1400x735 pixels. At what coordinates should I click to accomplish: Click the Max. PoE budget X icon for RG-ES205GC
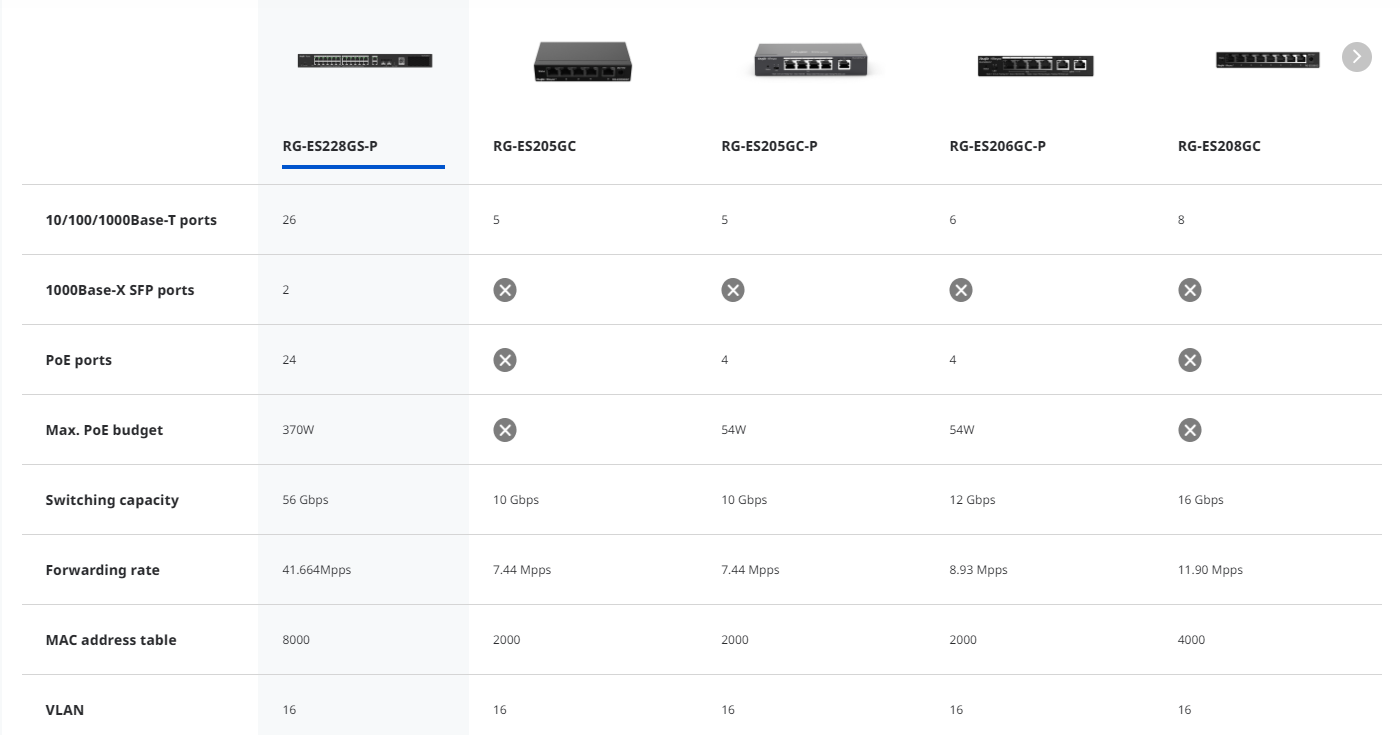(505, 430)
